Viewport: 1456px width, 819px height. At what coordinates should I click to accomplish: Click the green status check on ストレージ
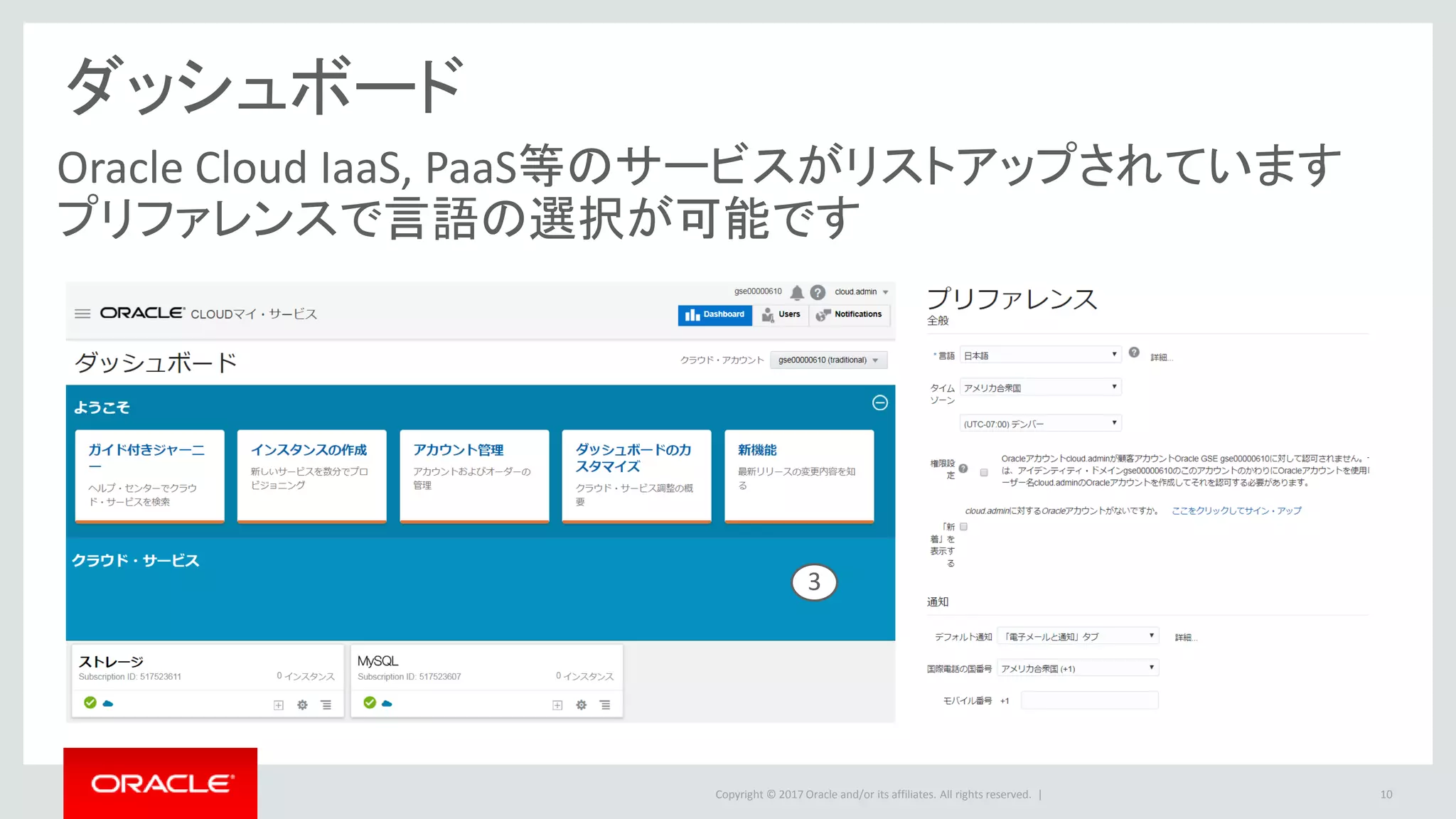click(90, 702)
